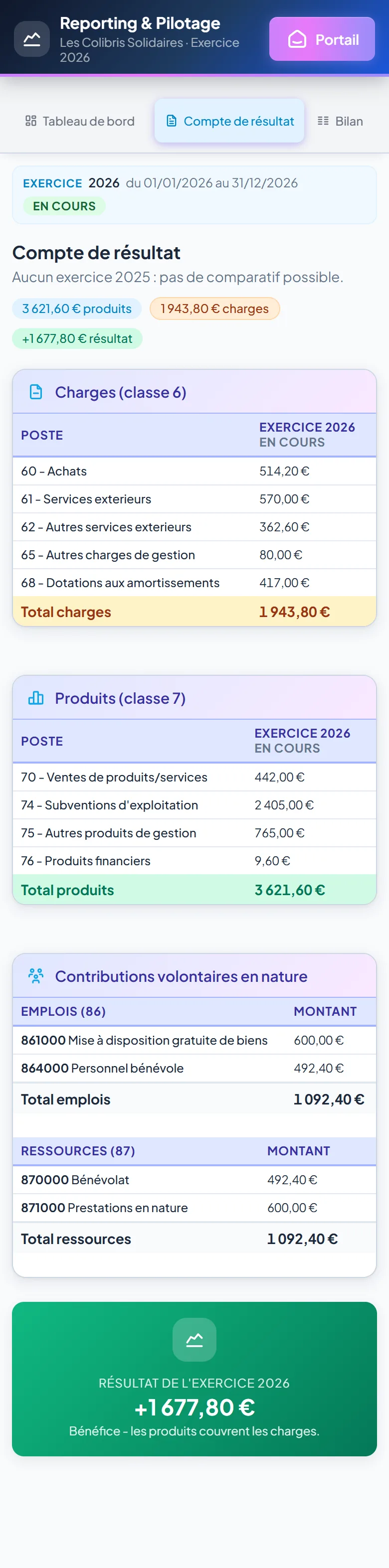Click the columns icon next to Bilan
389x1568 pixels.
coord(323,121)
